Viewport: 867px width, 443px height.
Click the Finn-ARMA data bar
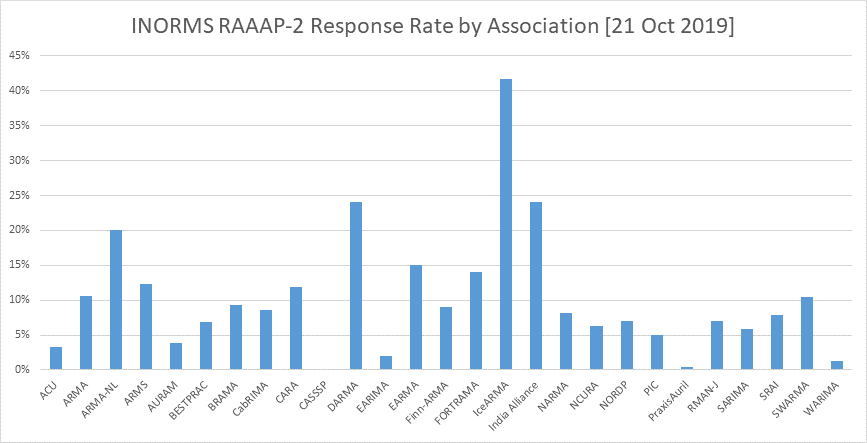pos(446,338)
